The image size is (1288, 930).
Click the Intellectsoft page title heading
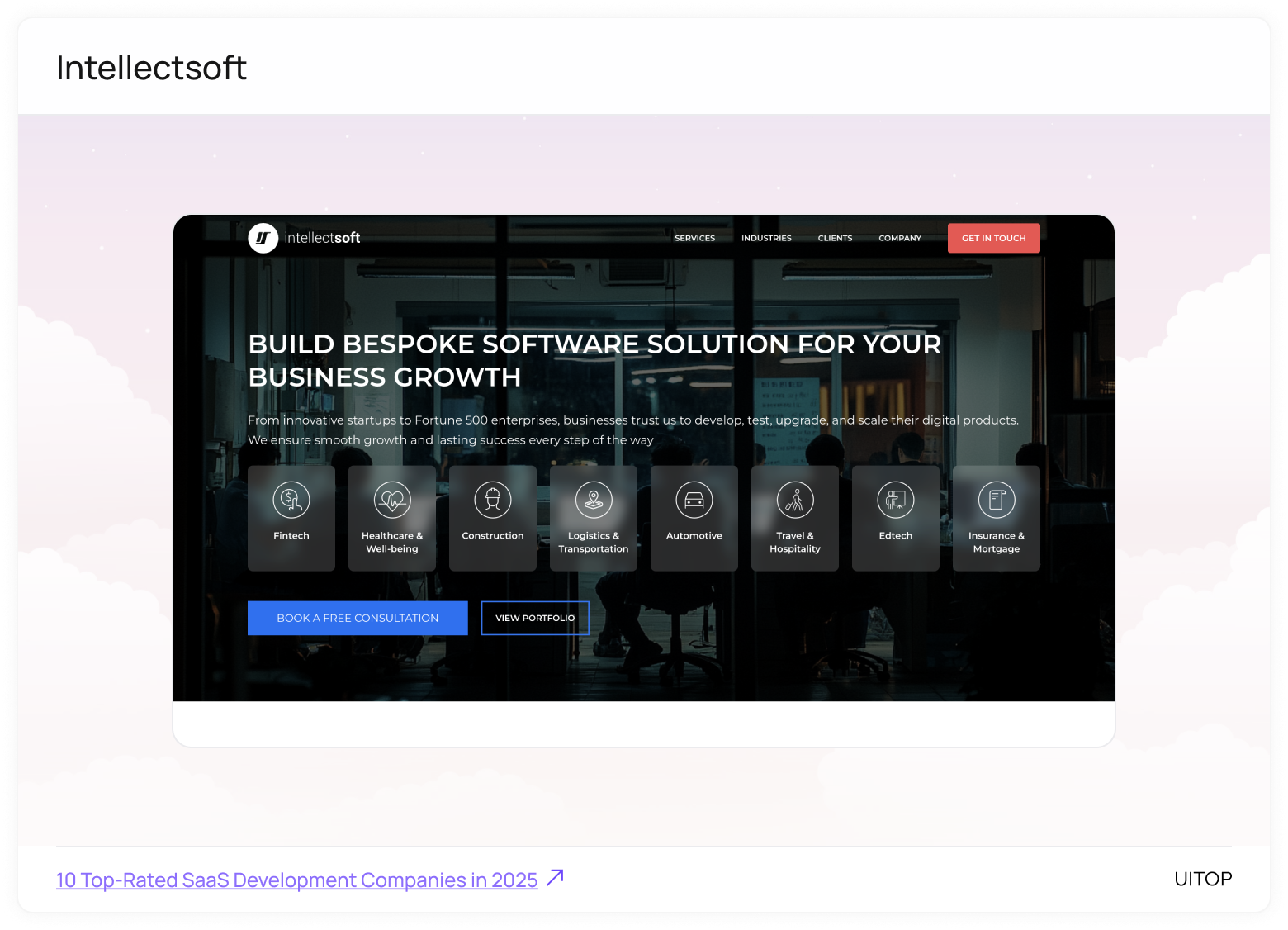coord(151,68)
